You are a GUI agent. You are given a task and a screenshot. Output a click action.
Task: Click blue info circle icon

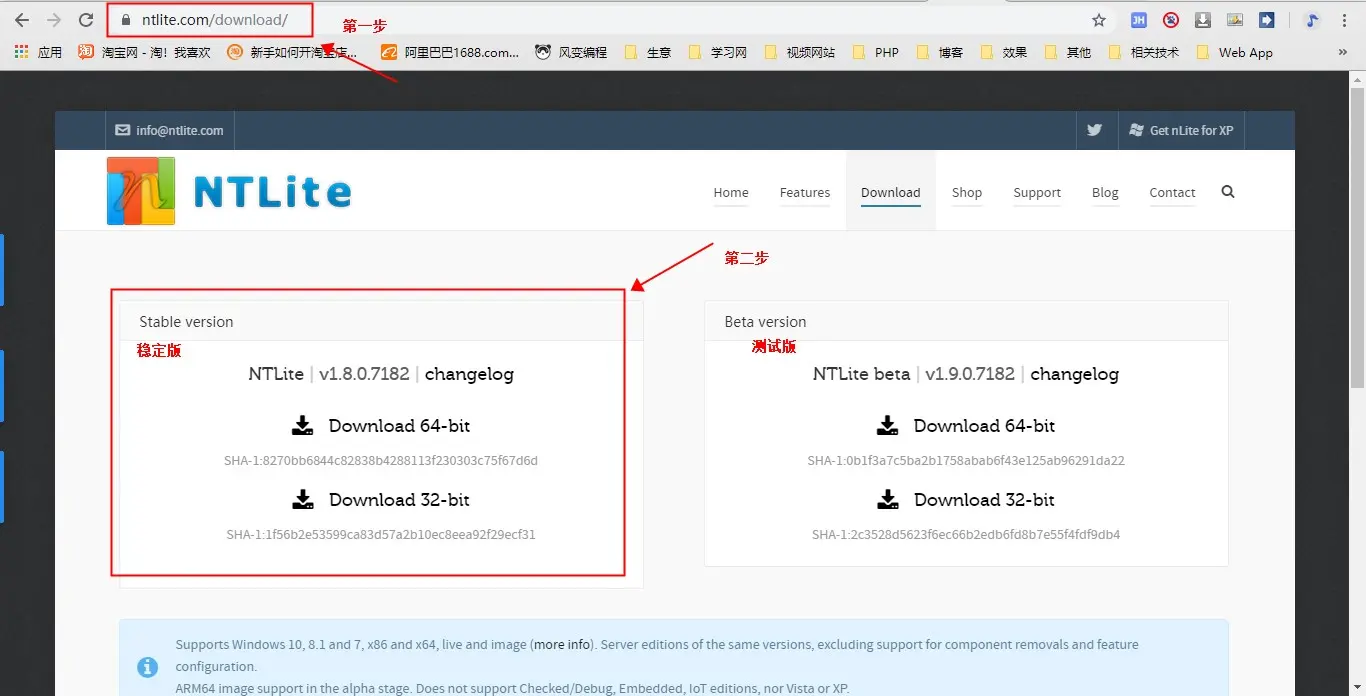pos(147,666)
